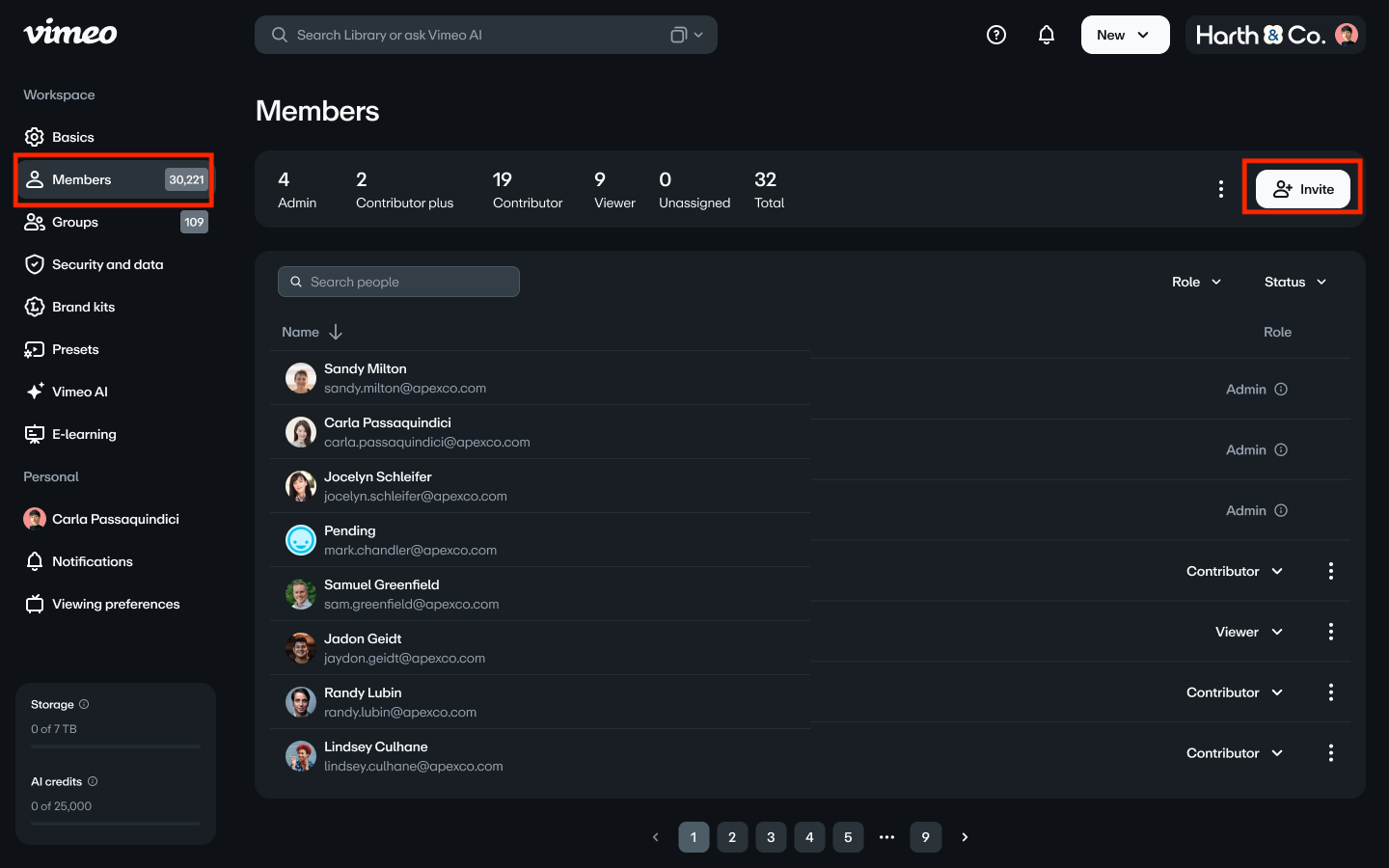Open the three-dot menu for Samuel Greenfield
The image size is (1389, 868).
[x=1331, y=632]
